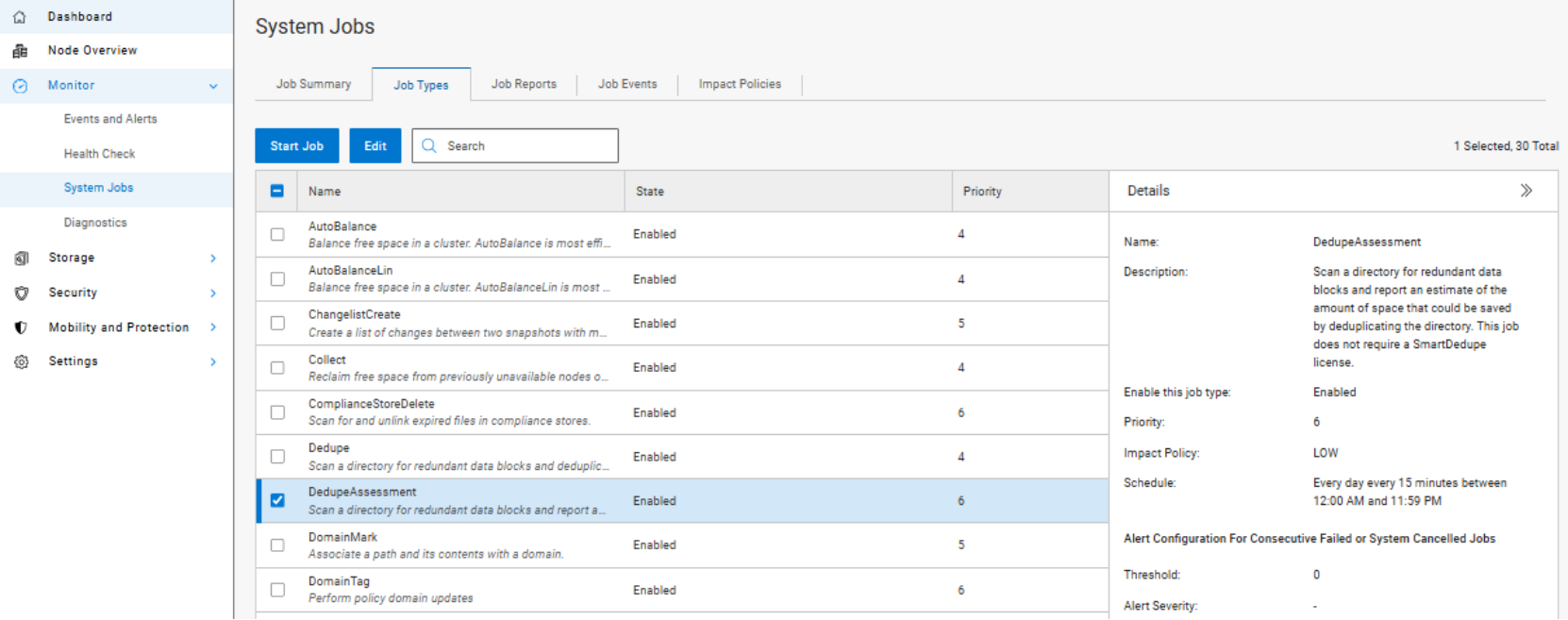
Task: Check the DomainMark row checkbox
Action: pyautogui.click(x=277, y=545)
